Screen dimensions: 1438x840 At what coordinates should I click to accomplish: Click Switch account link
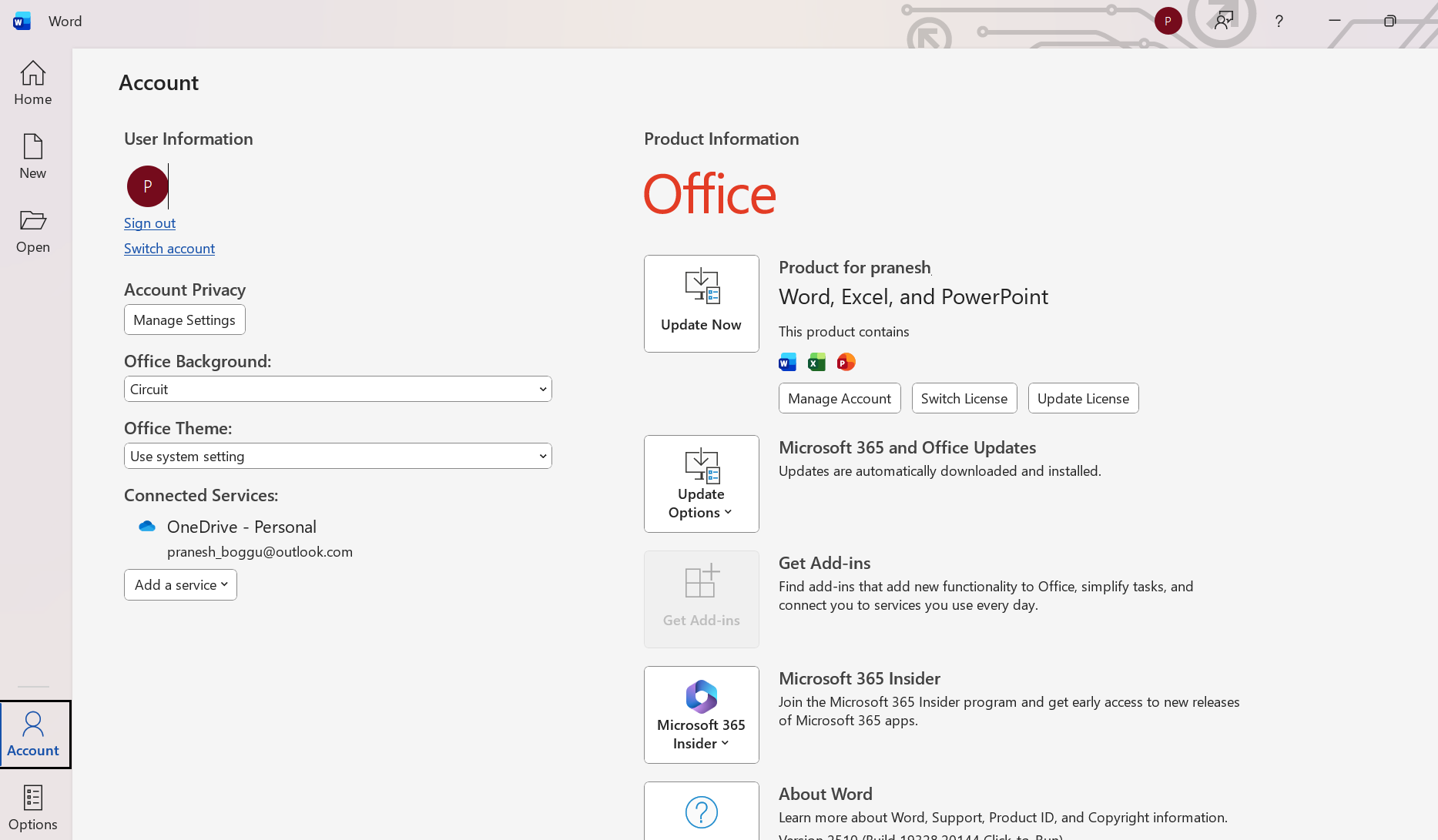[169, 248]
